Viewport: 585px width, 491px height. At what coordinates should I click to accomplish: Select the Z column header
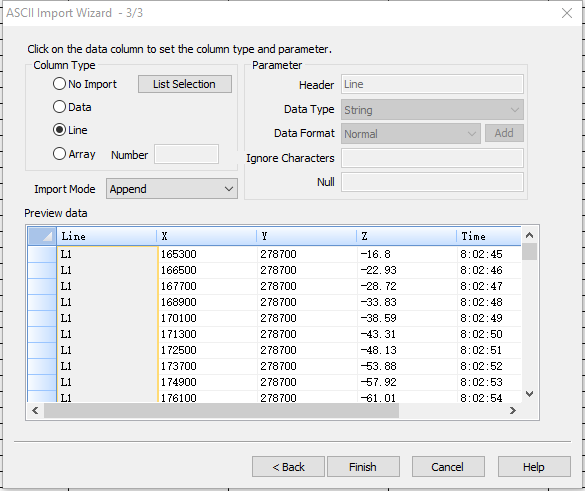pos(406,236)
